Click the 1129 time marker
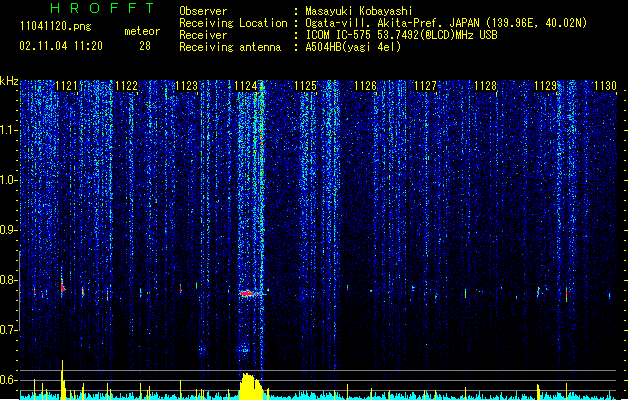 click(x=546, y=86)
